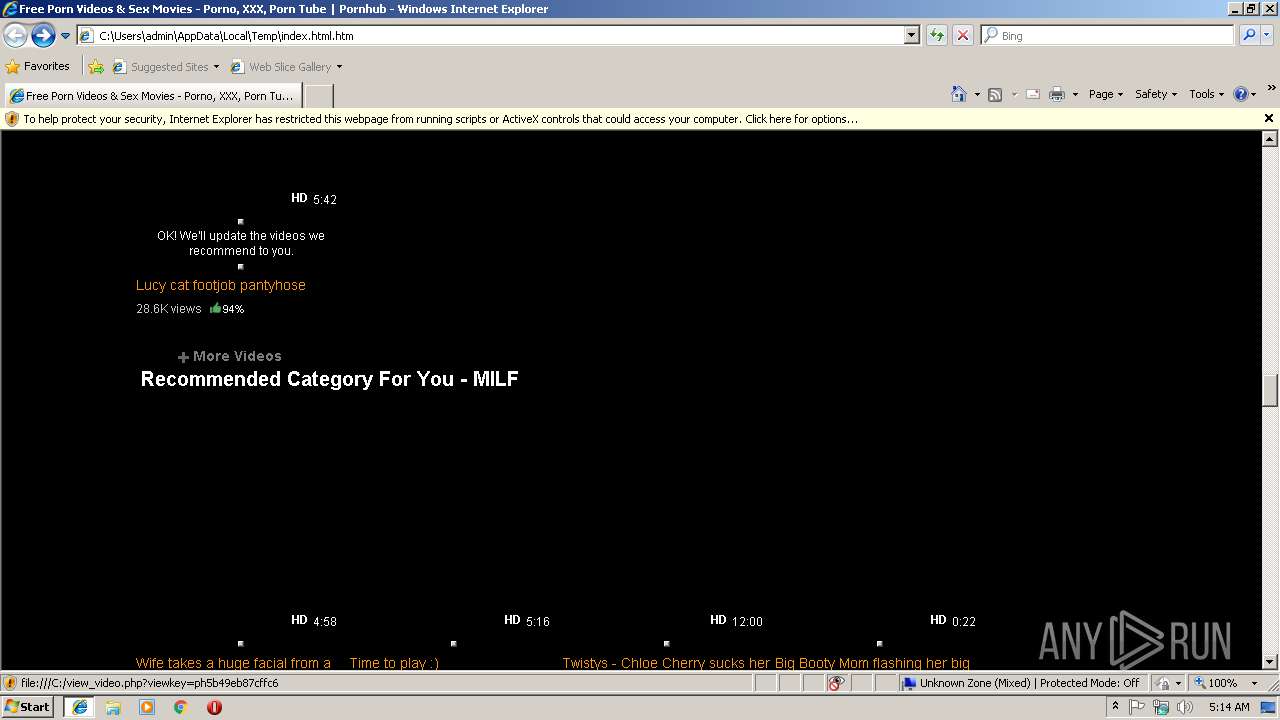The height and width of the screenshot is (720, 1280).
Task: Click the RSS Feeds icon
Action: [995, 94]
